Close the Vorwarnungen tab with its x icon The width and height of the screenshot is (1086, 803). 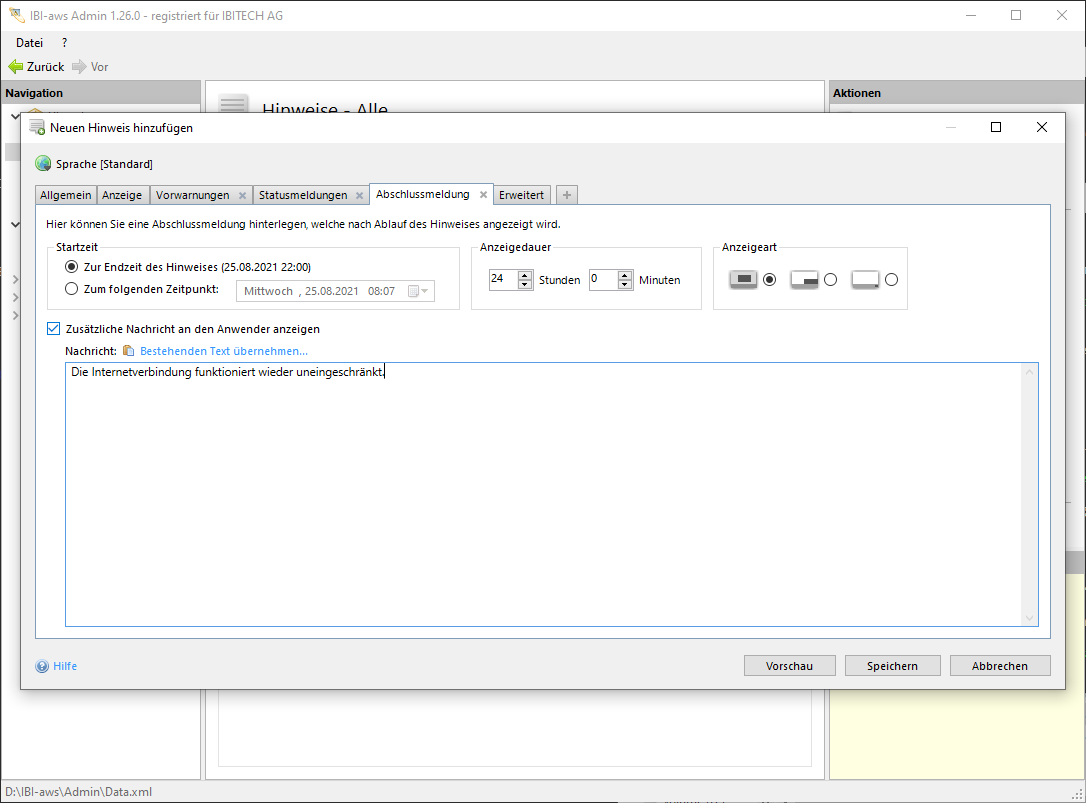[242, 195]
